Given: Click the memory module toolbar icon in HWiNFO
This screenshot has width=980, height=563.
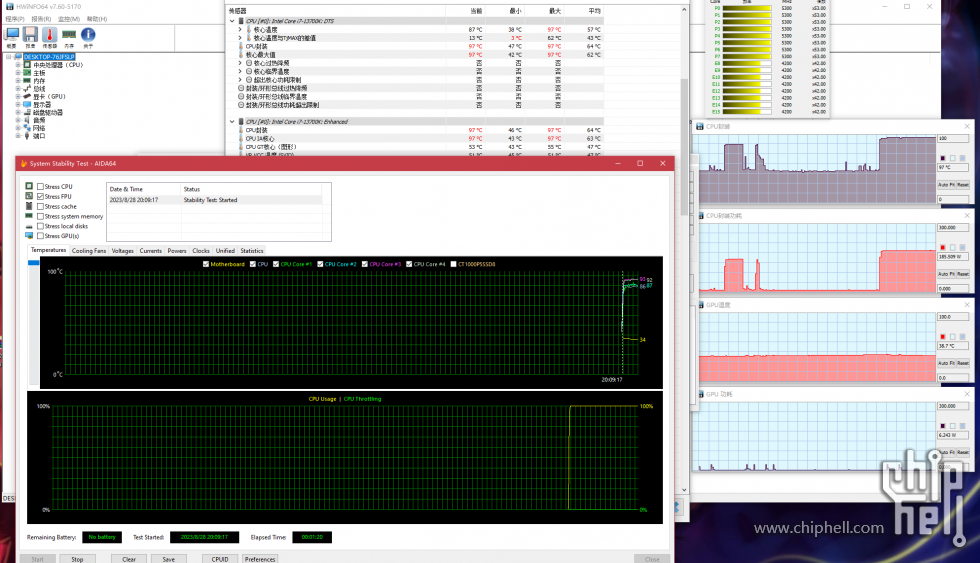Looking at the screenshot, I should pos(69,35).
